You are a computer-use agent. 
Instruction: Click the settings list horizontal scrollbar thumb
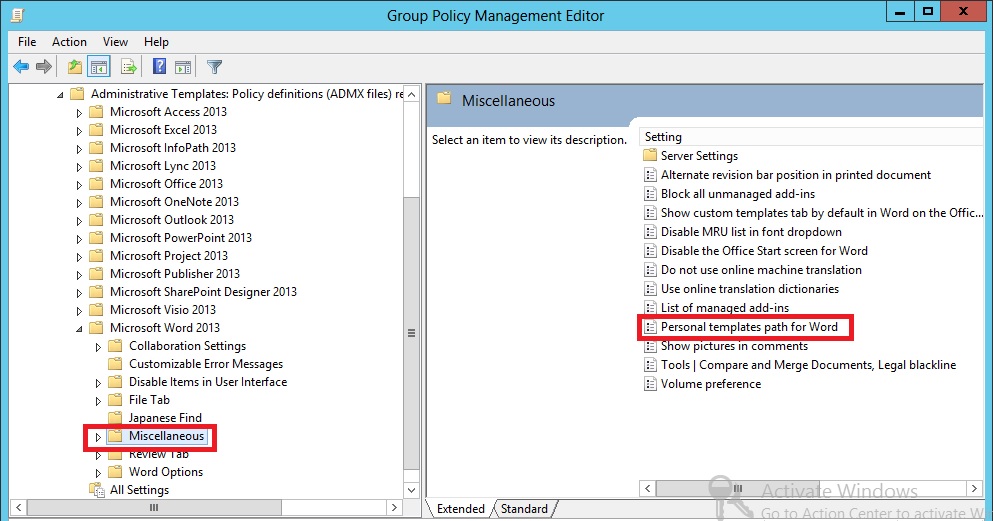coord(738,488)
